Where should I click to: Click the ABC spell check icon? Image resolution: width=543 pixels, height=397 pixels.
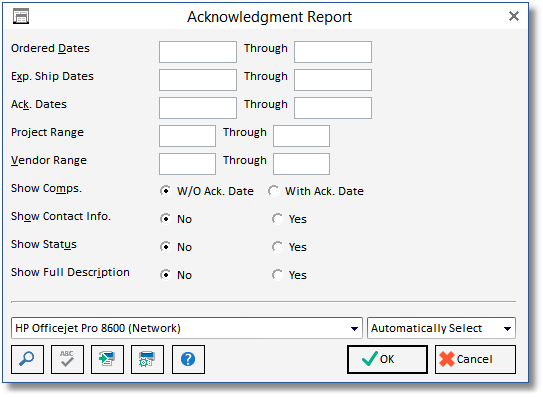tap(67, 359)
